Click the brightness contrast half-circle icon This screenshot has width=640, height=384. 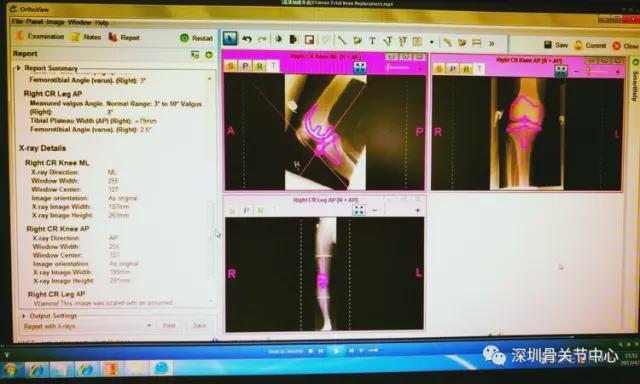(x=278, y=39)
